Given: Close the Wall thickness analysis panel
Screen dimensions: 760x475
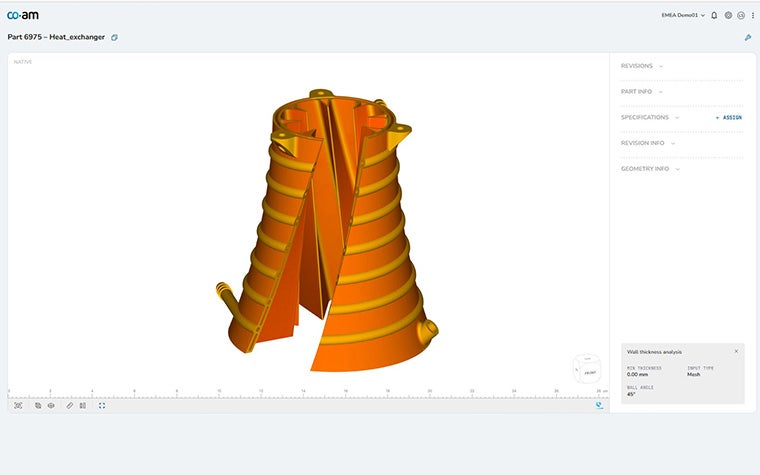Looking at the screenshot, I should 736,351.
